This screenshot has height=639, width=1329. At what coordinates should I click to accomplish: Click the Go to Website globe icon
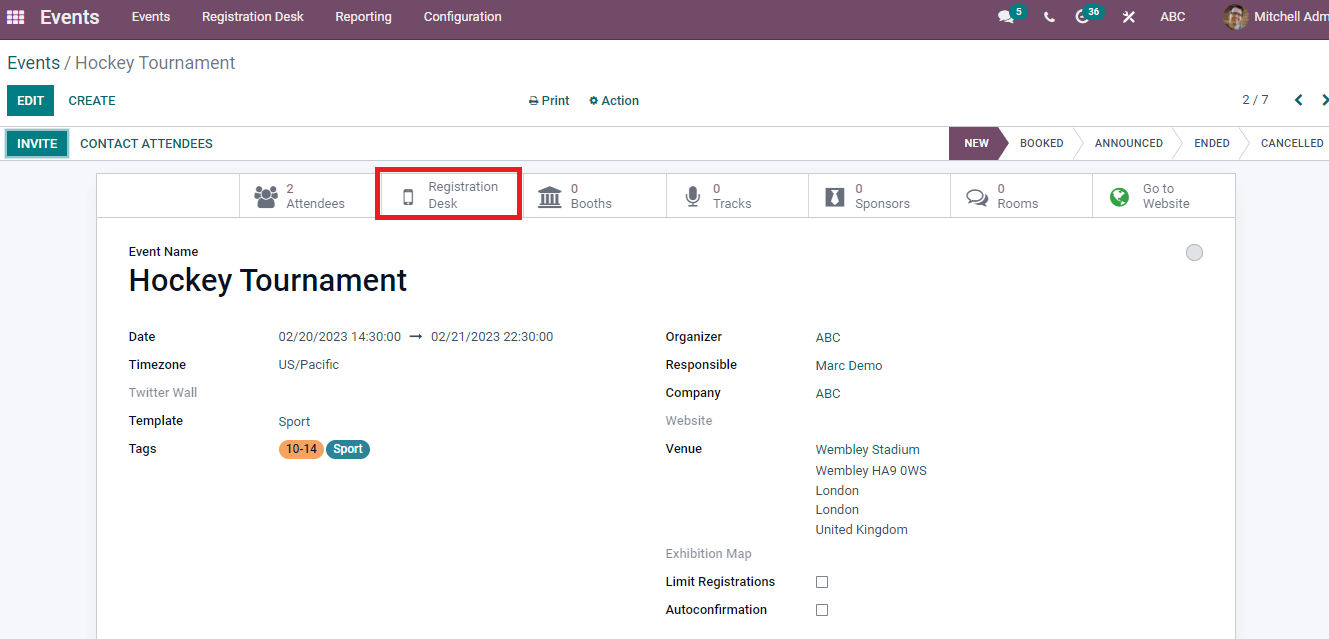click(x=1120, y=196)
